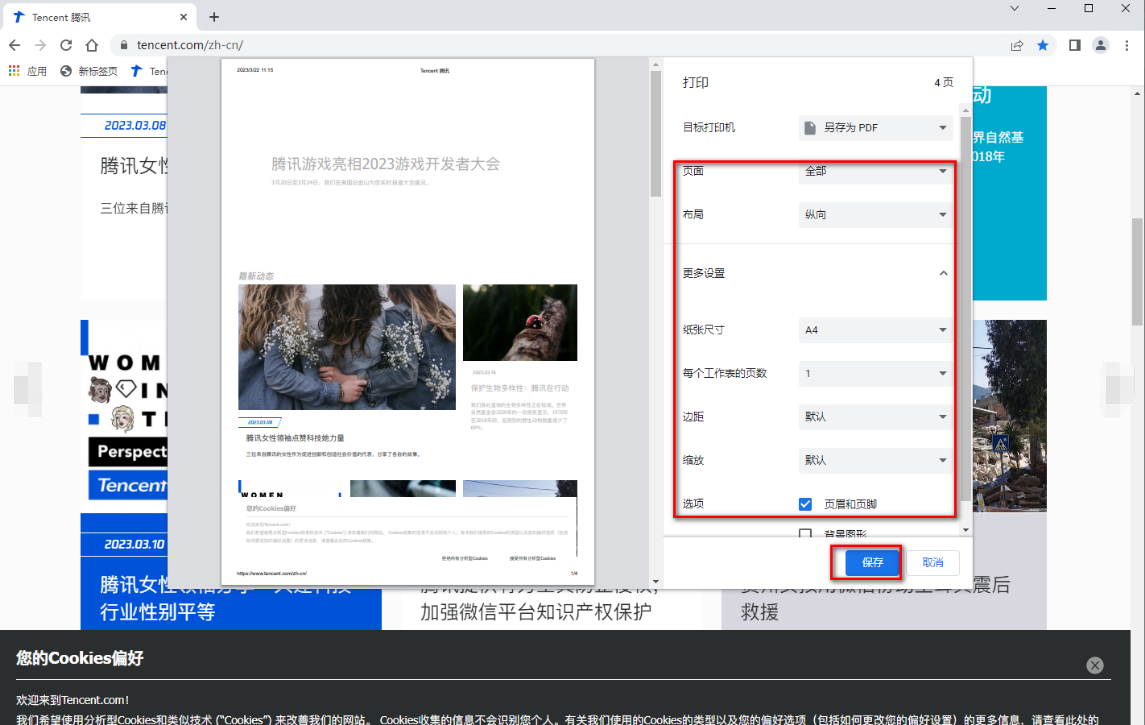The height and width of the screenshot is (725, 1145).
Task: Change 布局 from the layout dropdown
Action: [x=875, y=214]
